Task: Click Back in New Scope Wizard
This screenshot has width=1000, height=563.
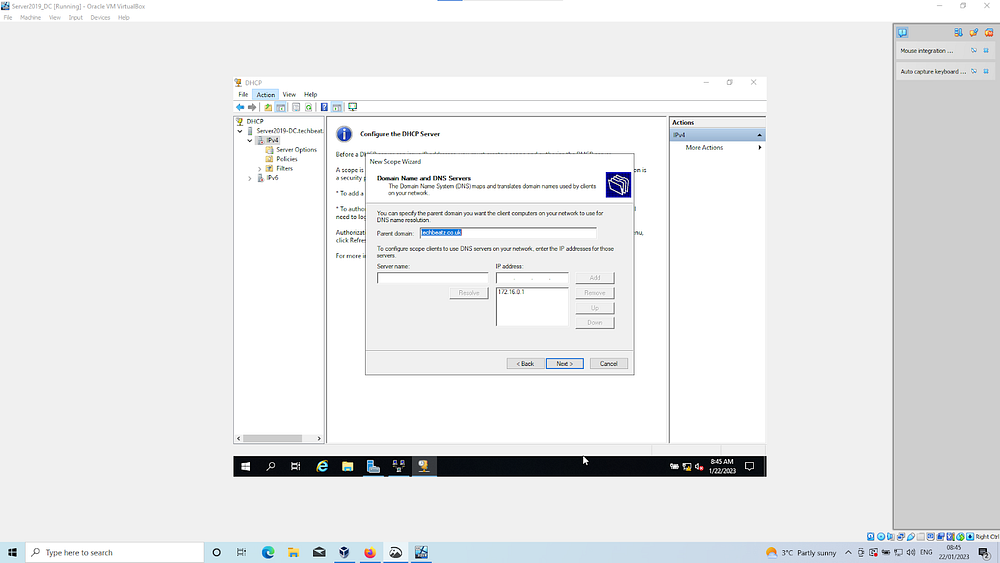Action: pos(526,363)
